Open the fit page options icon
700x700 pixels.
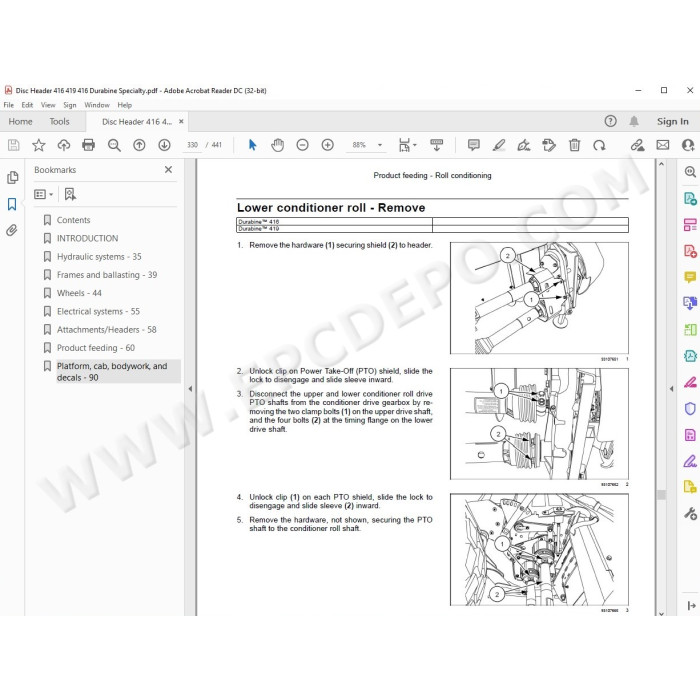coord(407,145)
